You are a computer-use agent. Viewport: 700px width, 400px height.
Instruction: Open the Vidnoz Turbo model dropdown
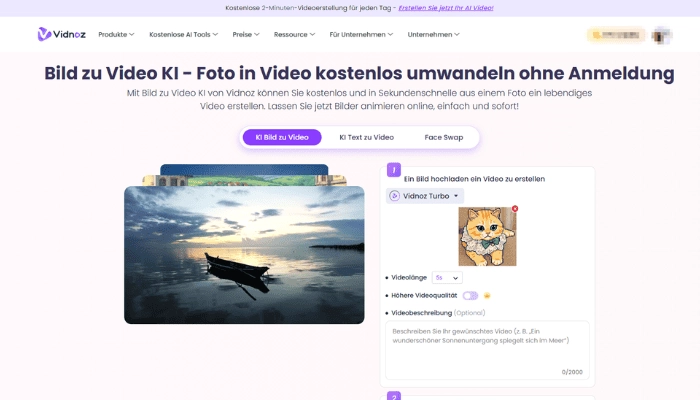[425, 196]
